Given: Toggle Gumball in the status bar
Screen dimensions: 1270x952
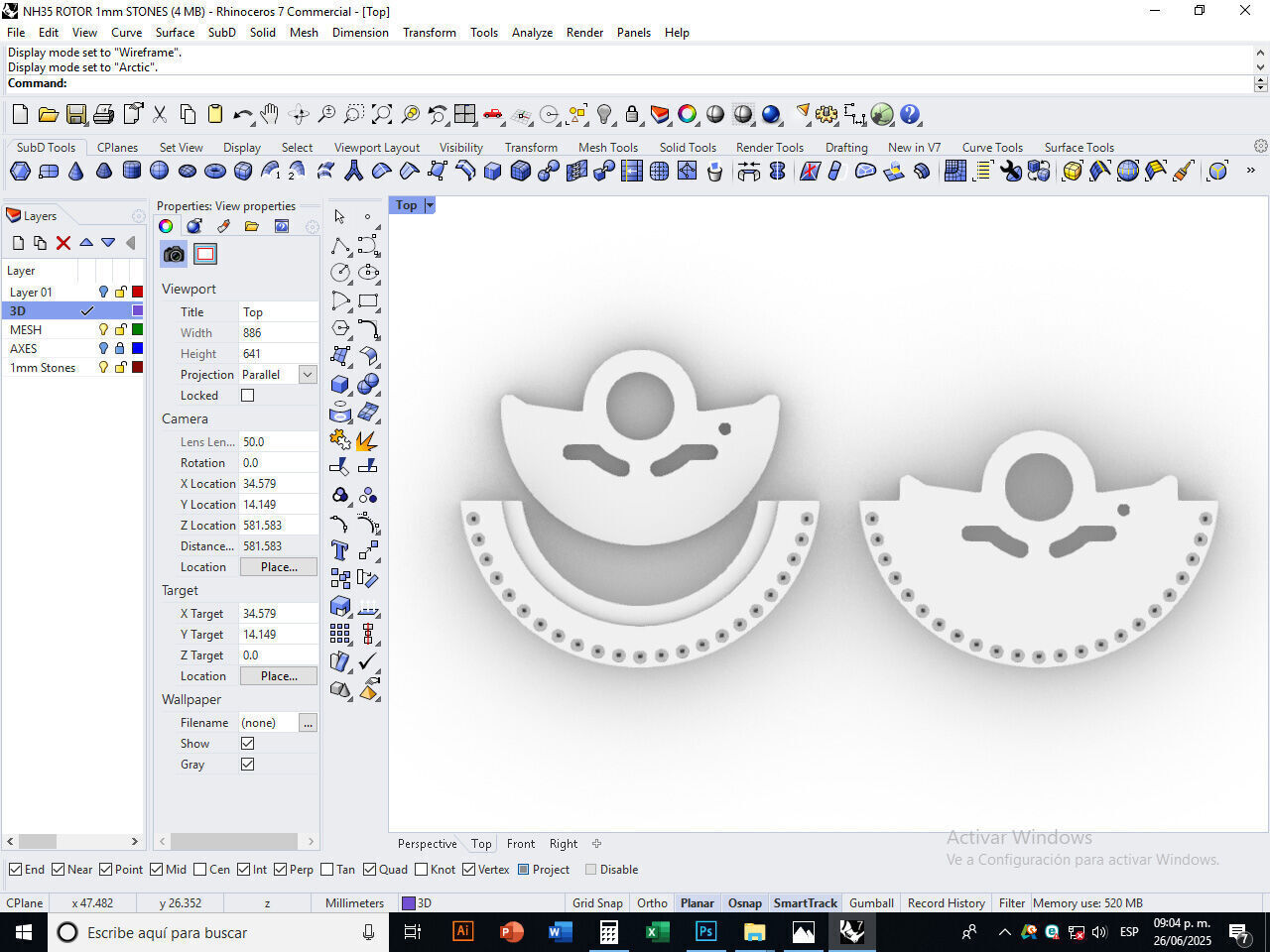Looking at the screenshot, I should [x=871, y=903].
